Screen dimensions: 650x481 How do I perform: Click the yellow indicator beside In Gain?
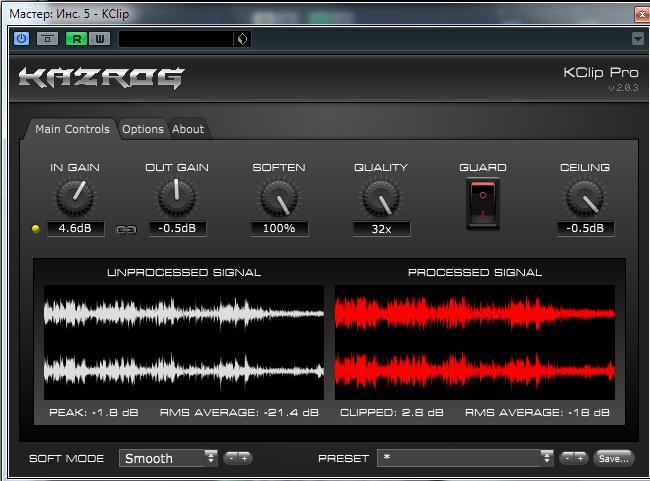[37, 229]
